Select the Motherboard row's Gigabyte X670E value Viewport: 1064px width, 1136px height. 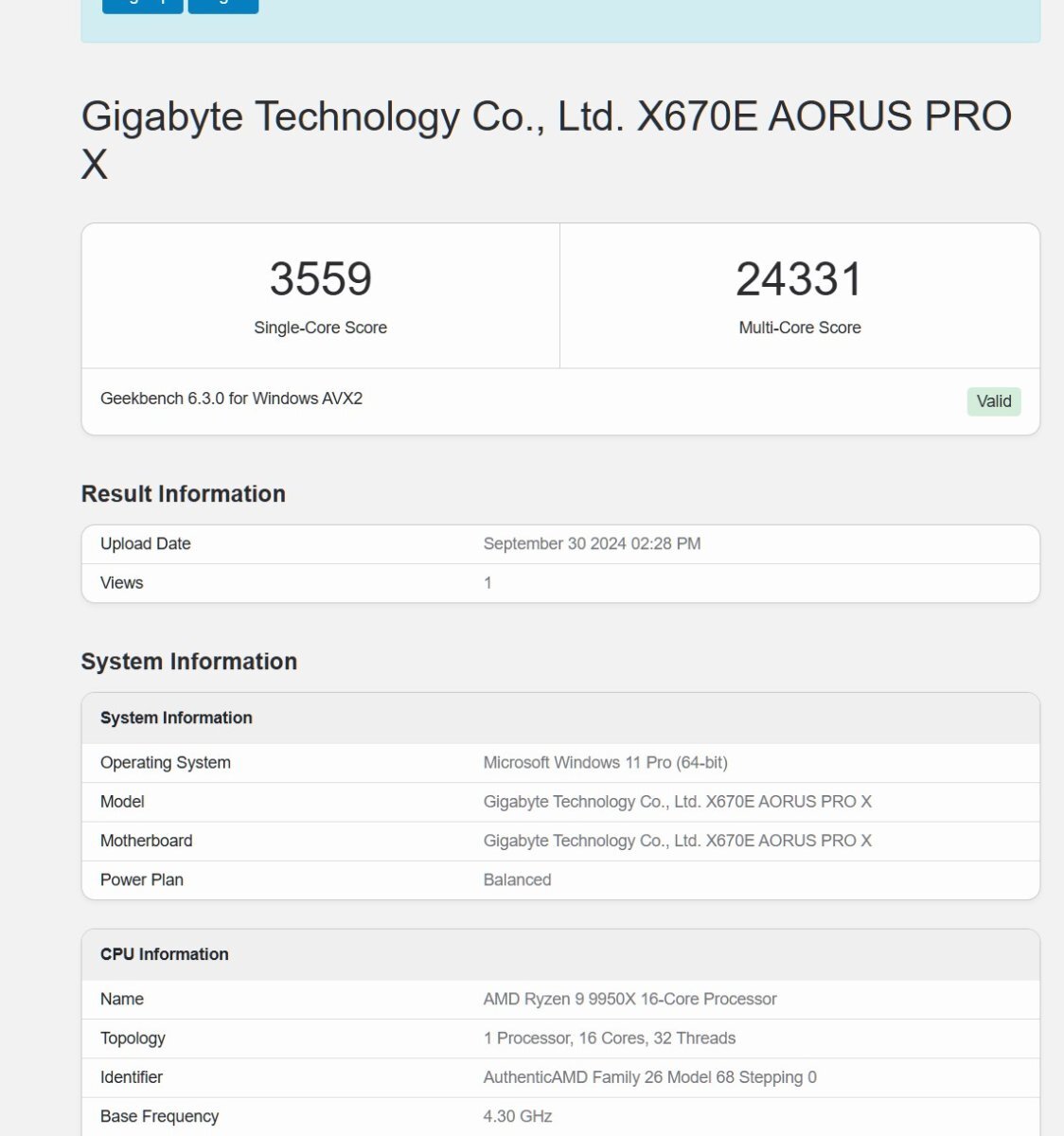pyautogui.click(x=678, y=841)
